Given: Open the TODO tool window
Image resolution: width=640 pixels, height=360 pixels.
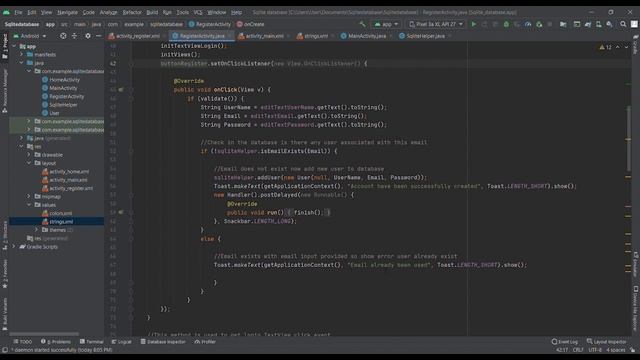Looking at the screenshot, I should click(x=22, y=342).
